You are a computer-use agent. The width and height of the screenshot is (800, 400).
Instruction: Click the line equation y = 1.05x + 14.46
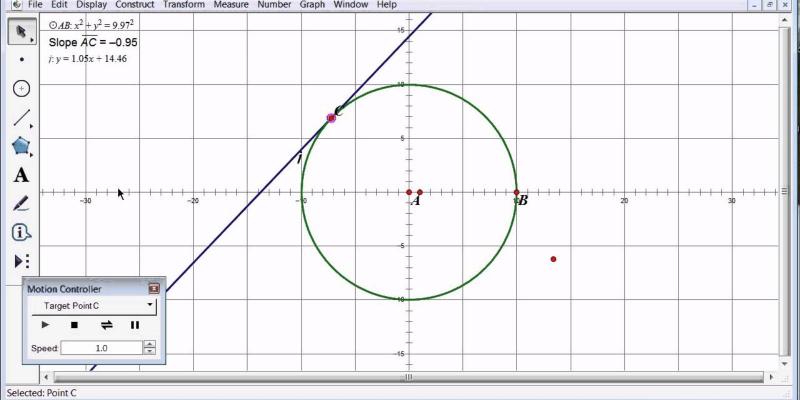88,59
